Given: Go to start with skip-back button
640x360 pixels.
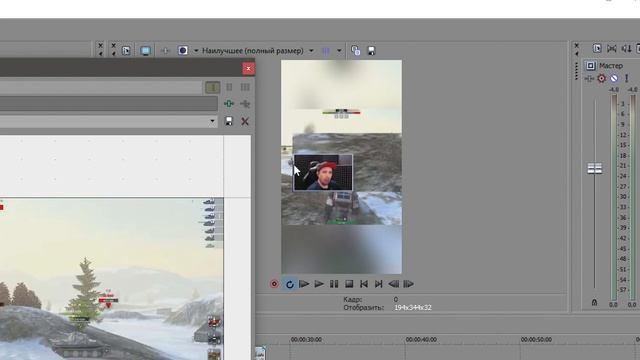Looking at the screenshot, I should (364, 284).
